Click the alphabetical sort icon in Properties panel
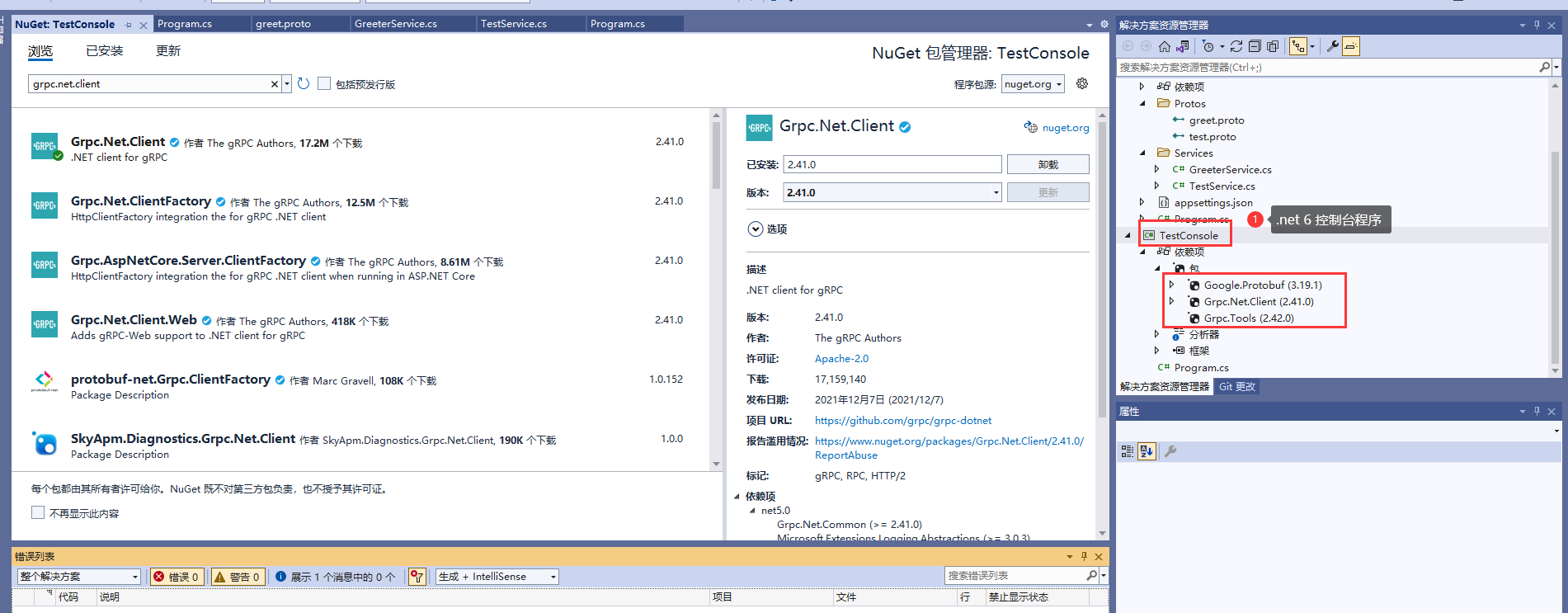Screen dimensions: 1568x613 coord(1147,450)
